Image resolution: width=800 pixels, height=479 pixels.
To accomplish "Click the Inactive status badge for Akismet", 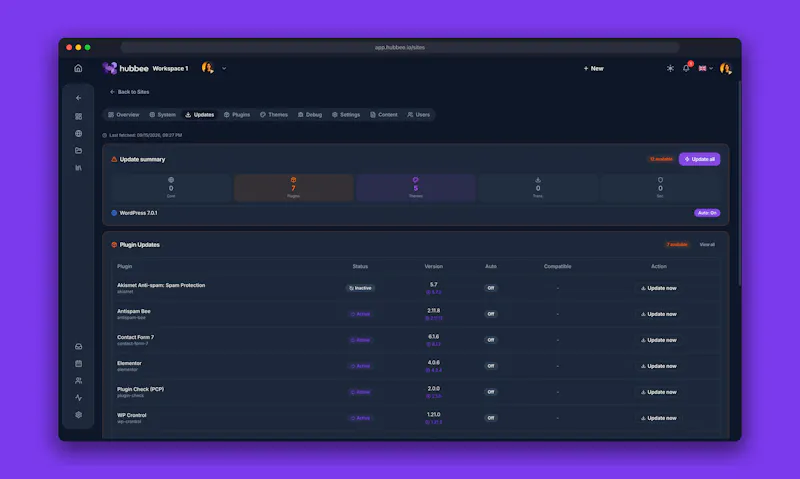I will pyautogui.click(x=360, y=288).
